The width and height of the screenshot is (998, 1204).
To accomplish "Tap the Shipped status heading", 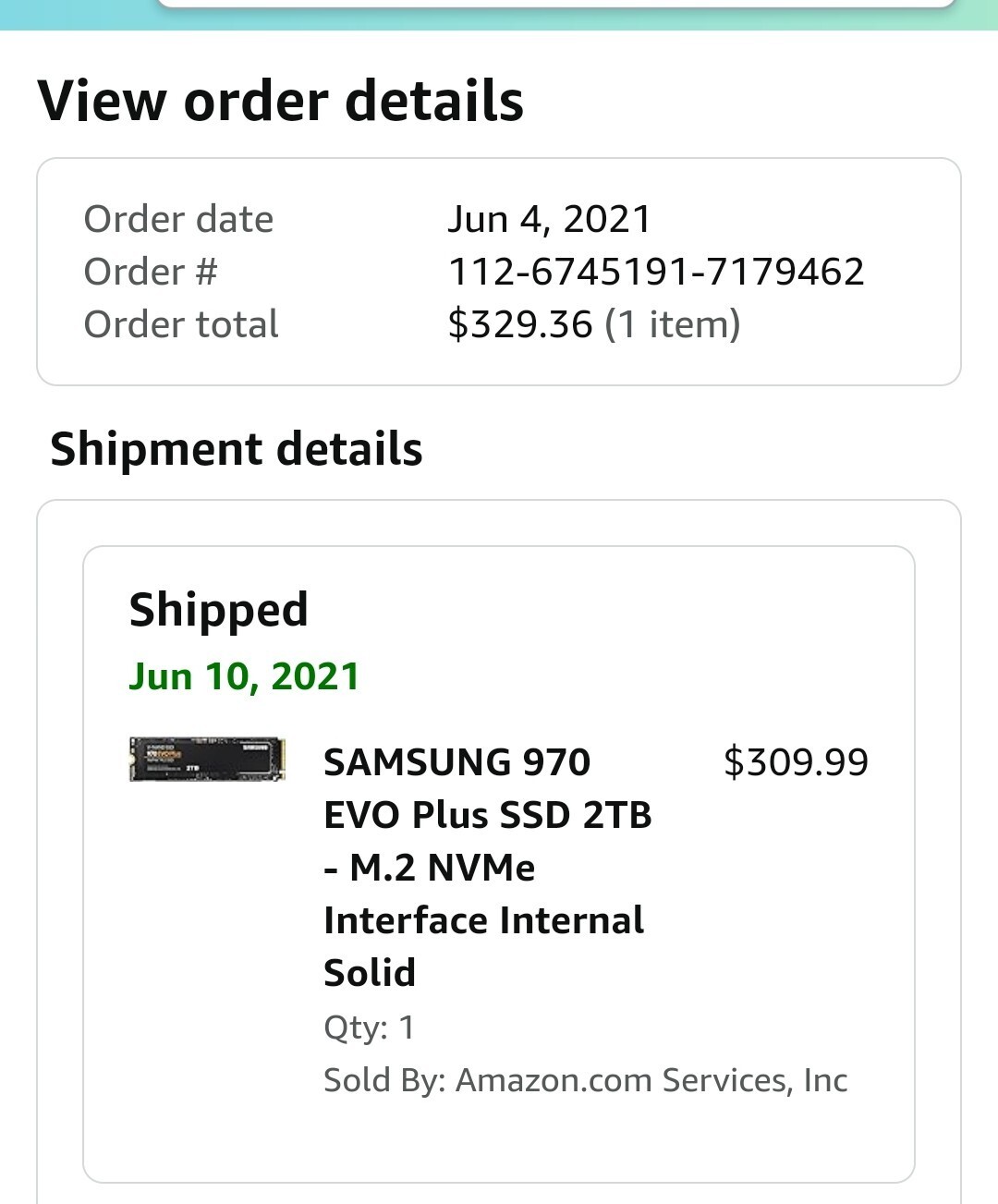I will pos(219,611).
